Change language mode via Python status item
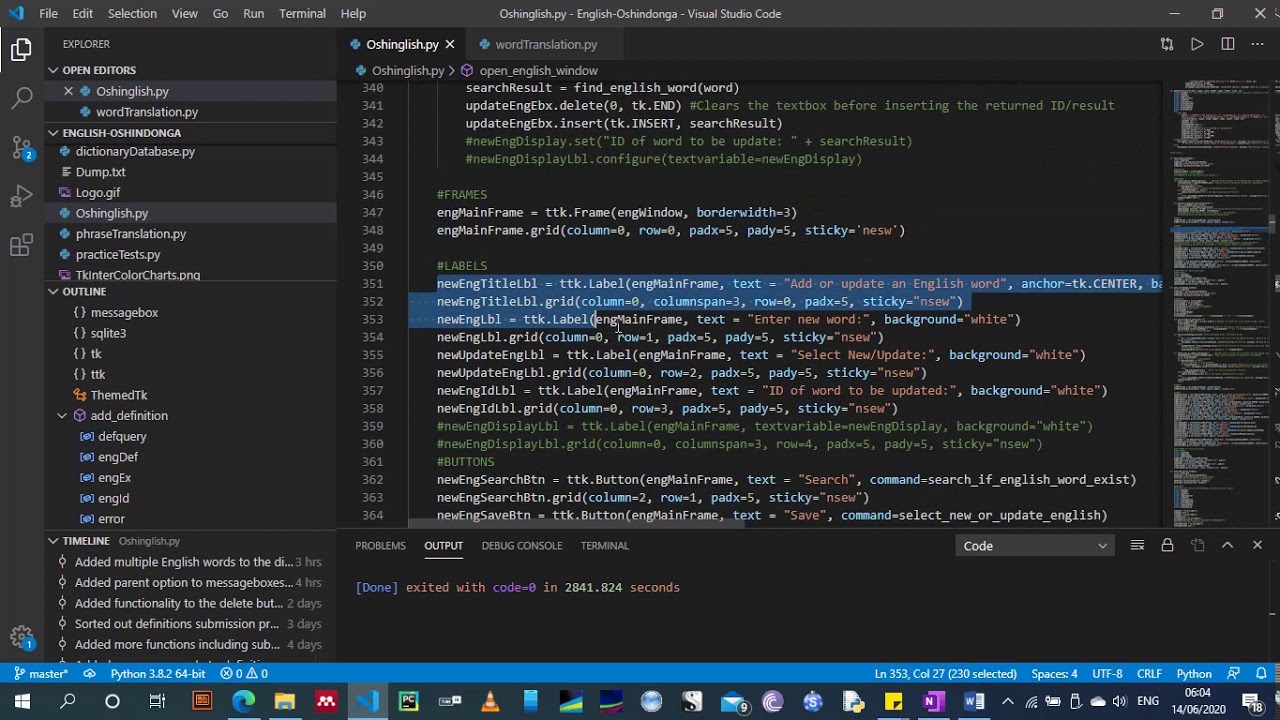Image resolution: width=1280 pixels, height=720 pixels. click(x=1194, y=673)
